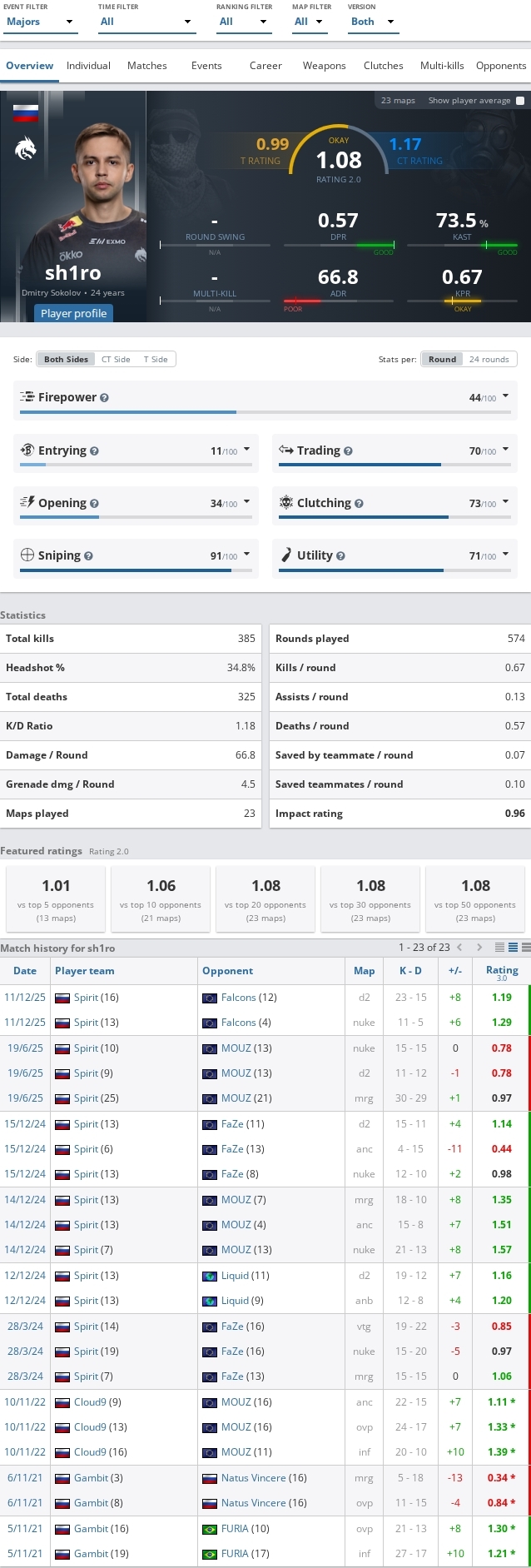The image size is (531, 1568).
Task: Click FURIA Brazil flag in inf row
Action: [x=210, y=1554]
